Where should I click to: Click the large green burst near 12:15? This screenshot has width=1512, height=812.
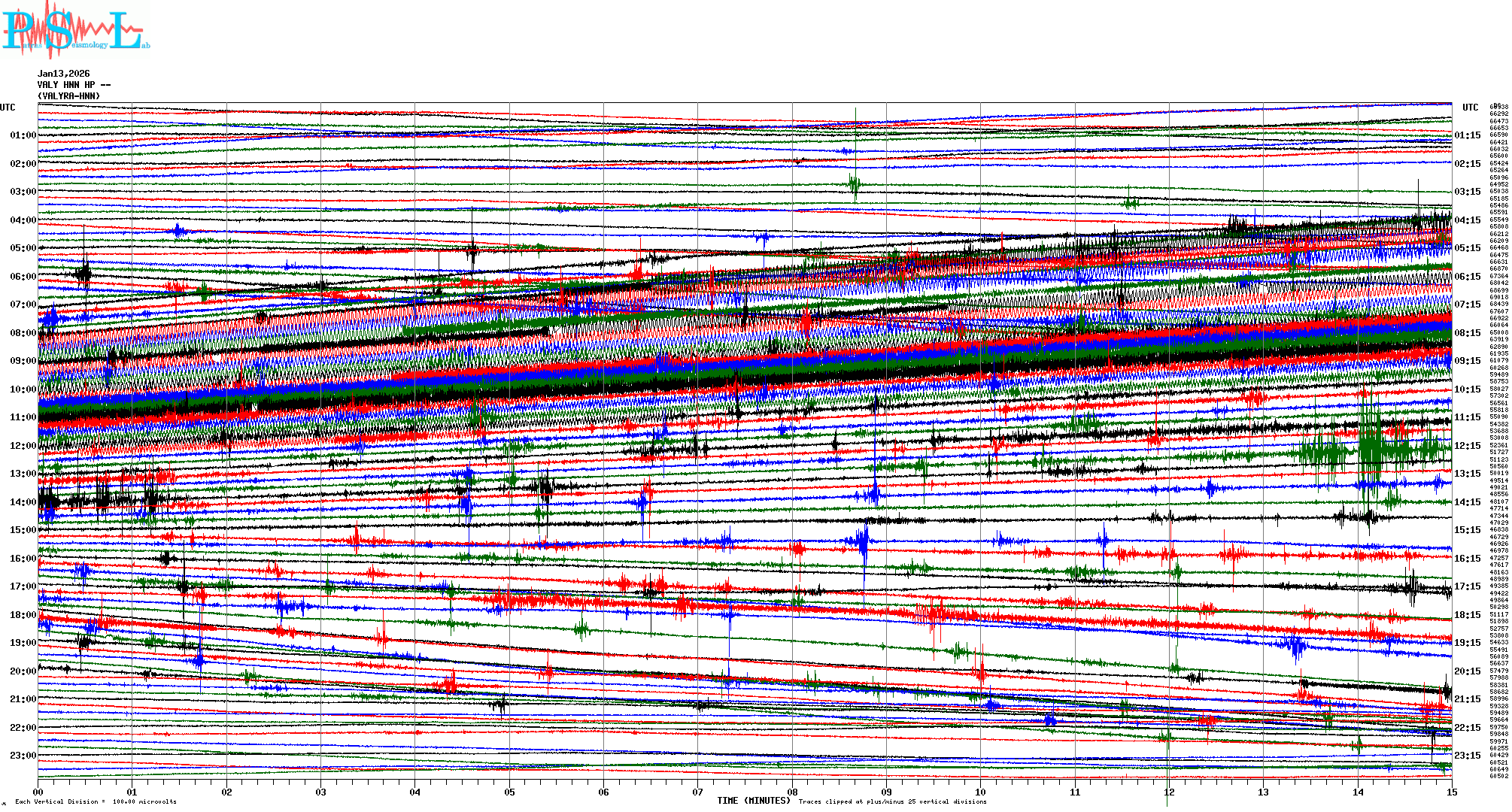[1371, 447]
